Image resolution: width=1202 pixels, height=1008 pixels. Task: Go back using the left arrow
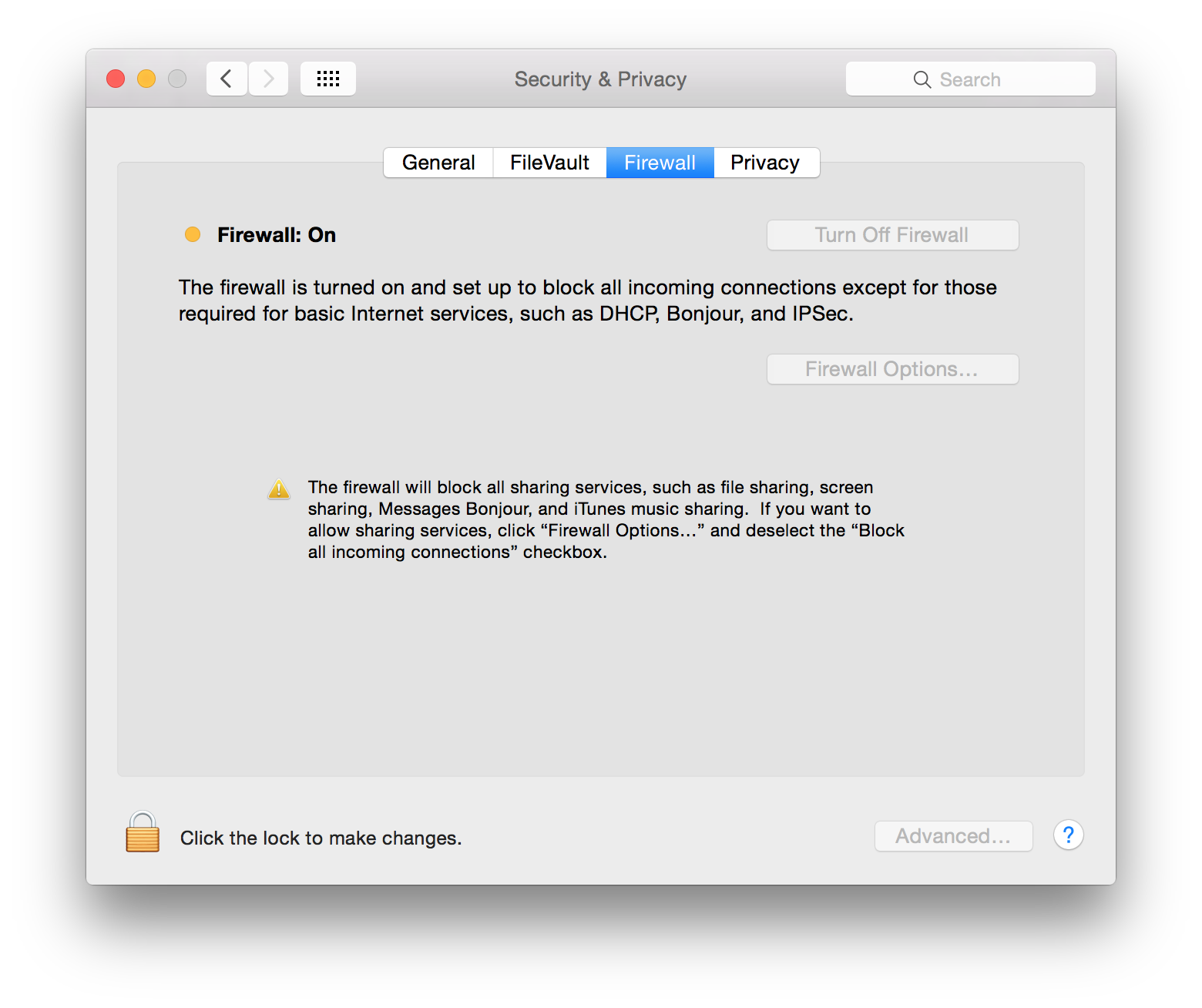click(x=227, y=79)
